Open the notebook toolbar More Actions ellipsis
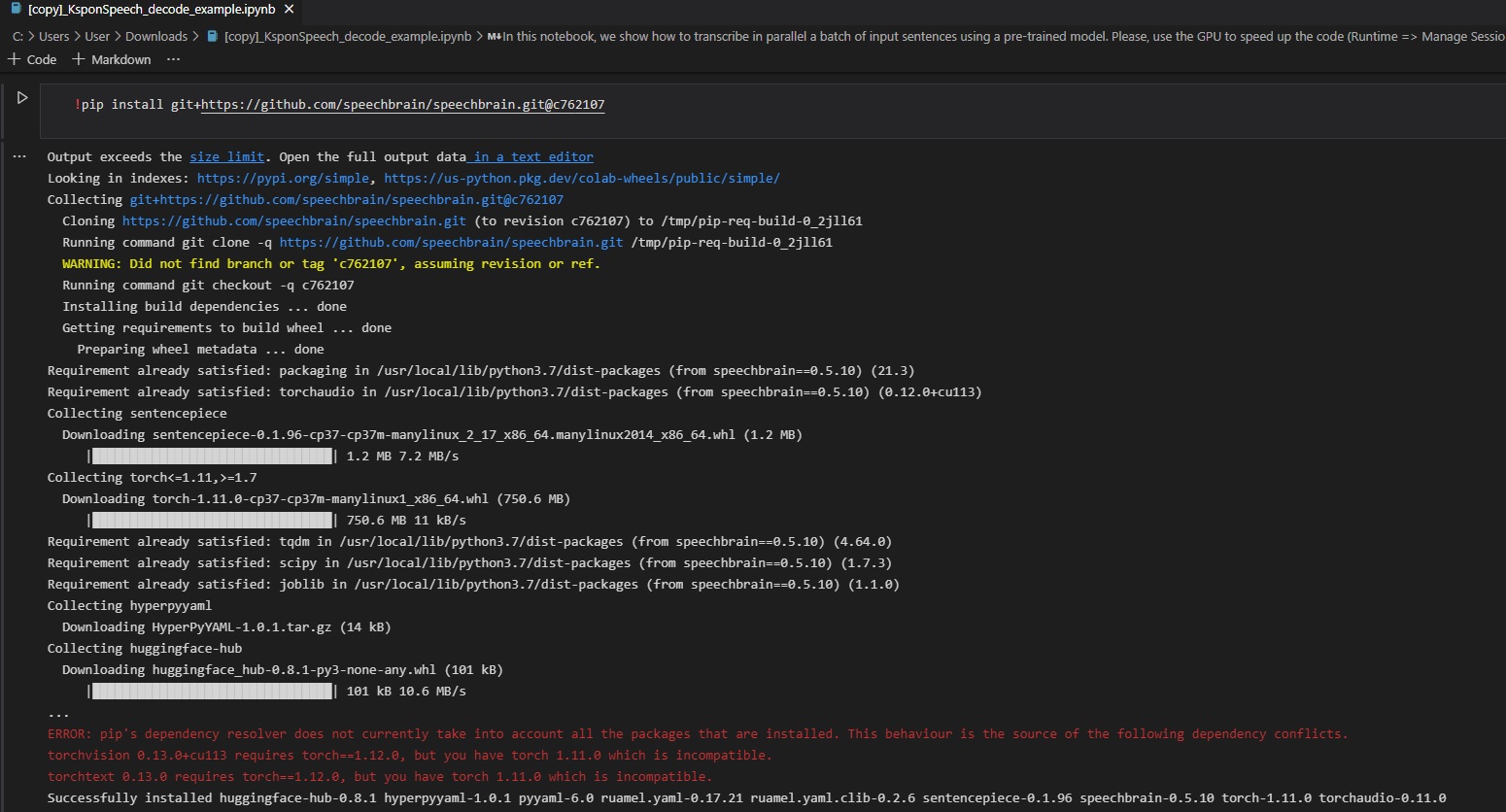The image size is (1506, 812). (x=173, y=59)
